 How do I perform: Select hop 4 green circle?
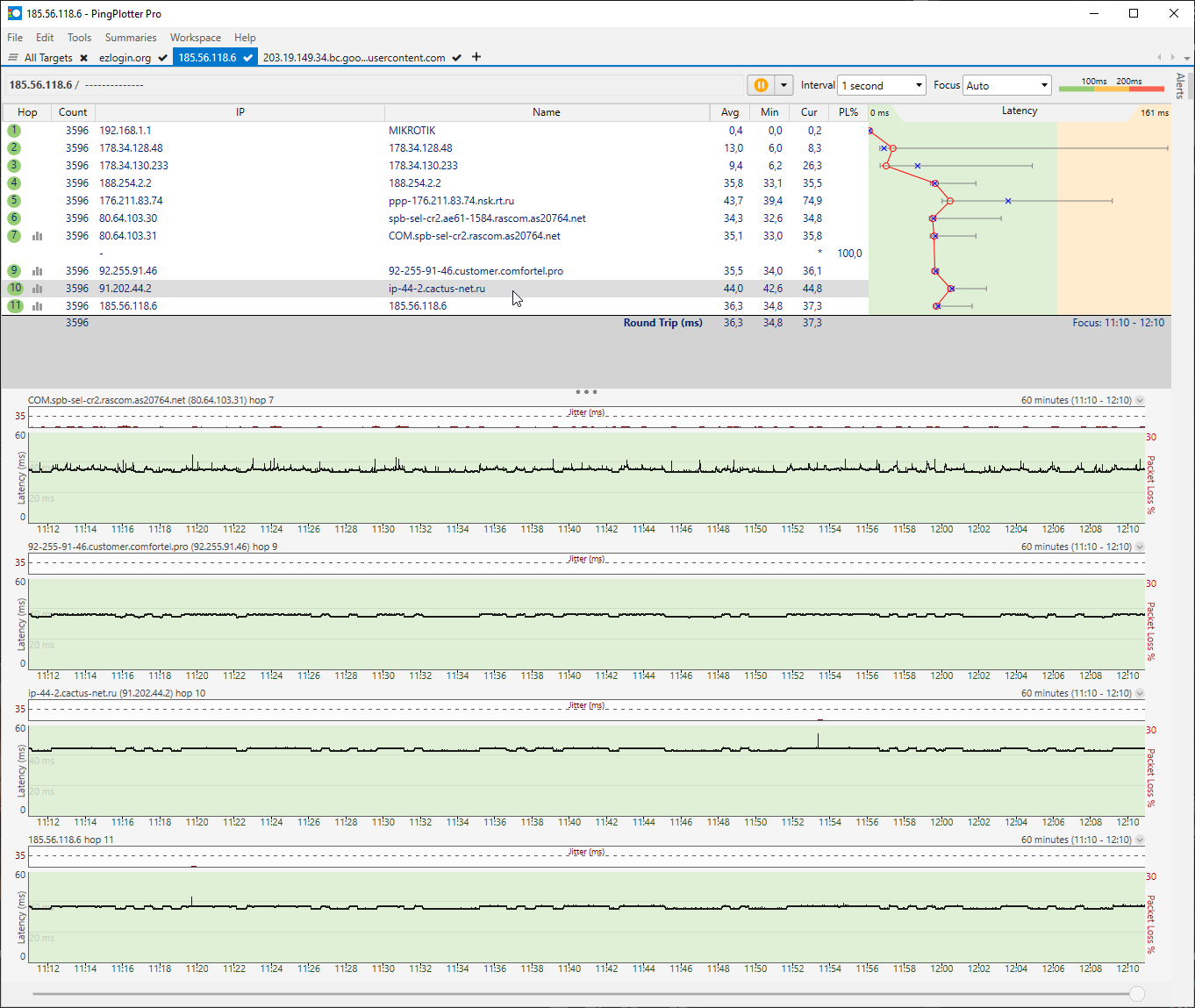(x=14, y=182)
